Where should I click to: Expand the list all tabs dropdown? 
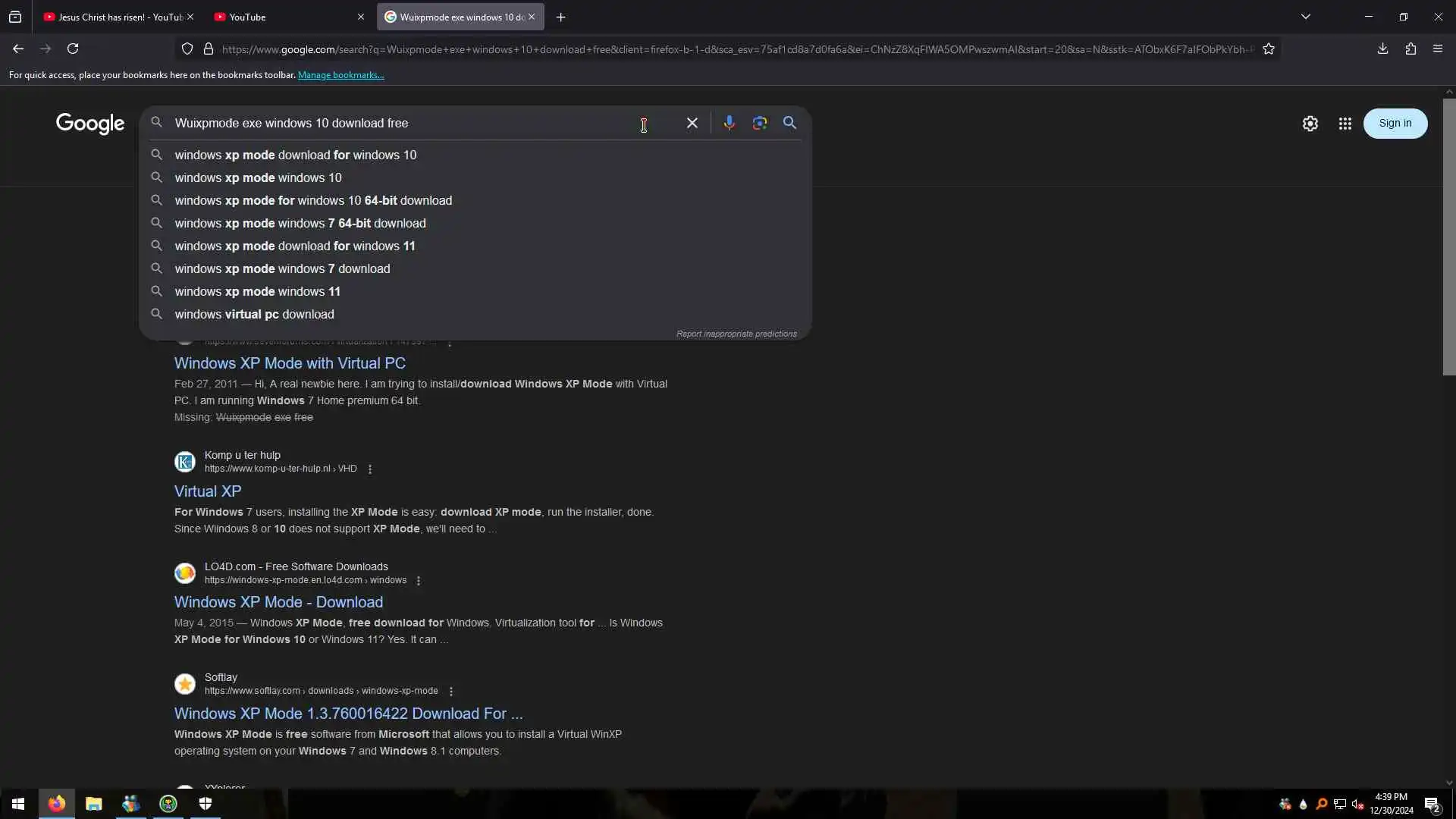click(x=1305, y=17)
